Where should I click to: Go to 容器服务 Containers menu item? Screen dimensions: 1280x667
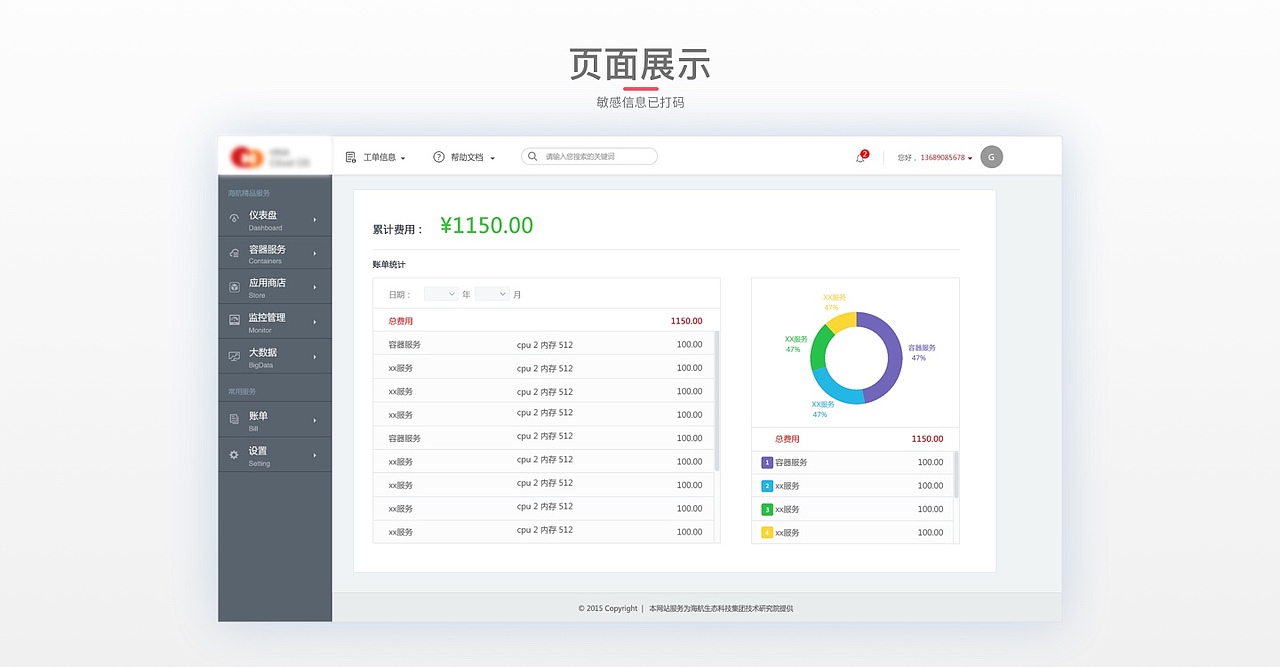click(x=275, y=253)
